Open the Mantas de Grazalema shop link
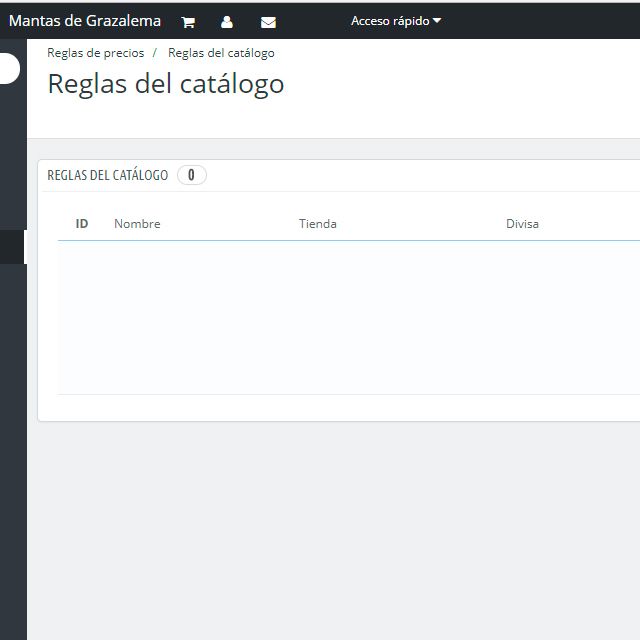The image size is (640, 640). coord(85,21)
